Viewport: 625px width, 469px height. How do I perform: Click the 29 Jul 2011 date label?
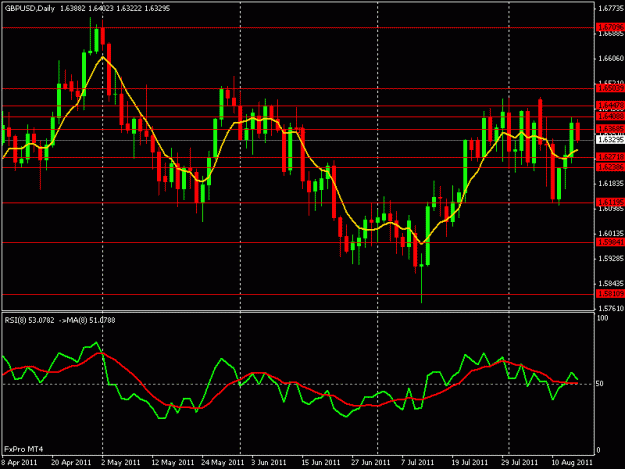(x=519, y=463)
